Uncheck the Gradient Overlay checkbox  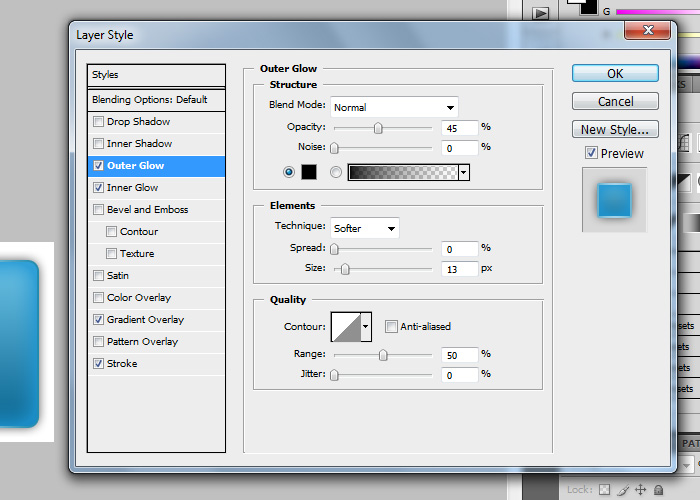(98, 320)
